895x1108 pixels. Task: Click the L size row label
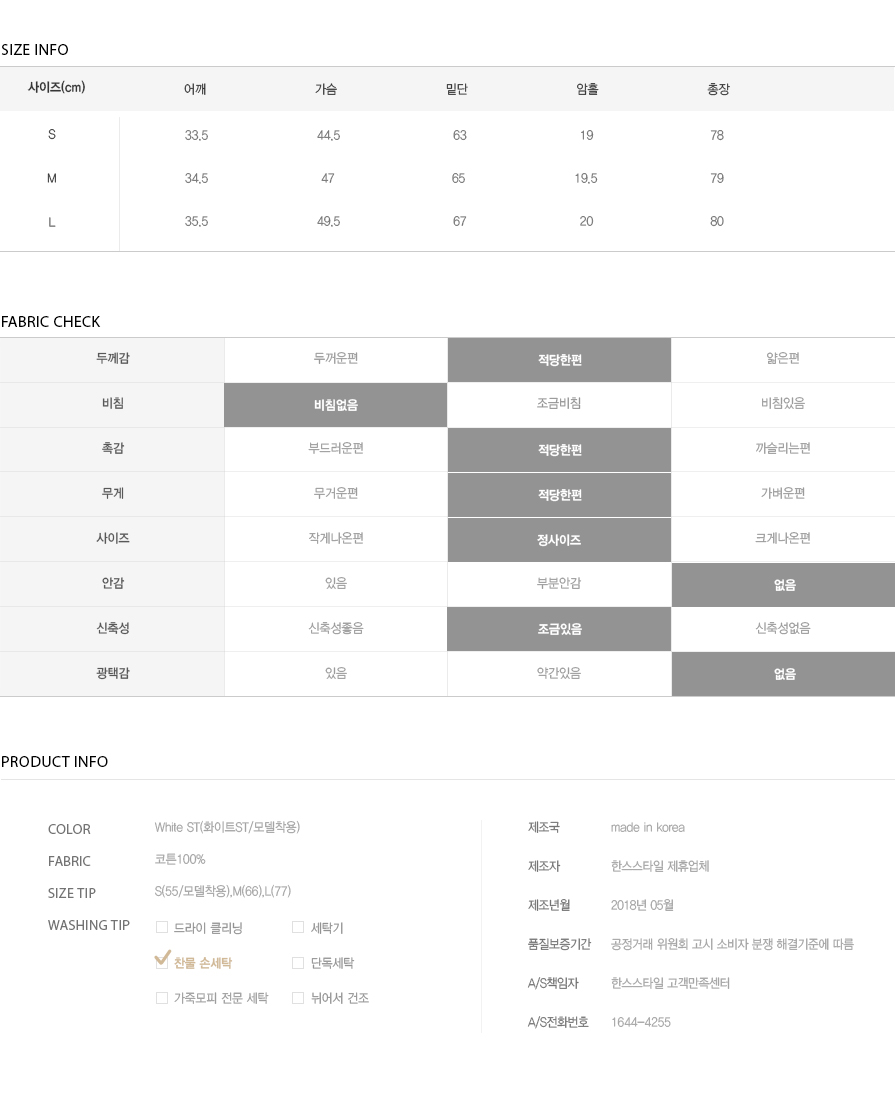(52, 222)
